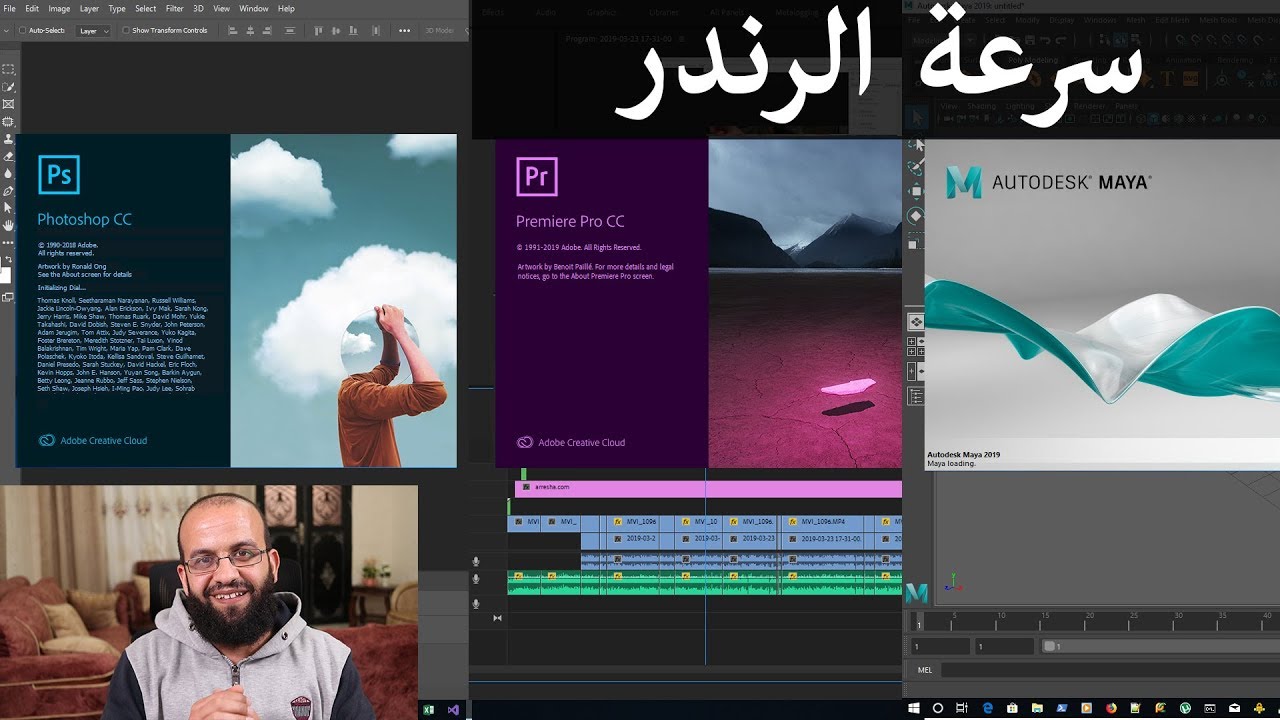Click the MEL command line input

1110,670
